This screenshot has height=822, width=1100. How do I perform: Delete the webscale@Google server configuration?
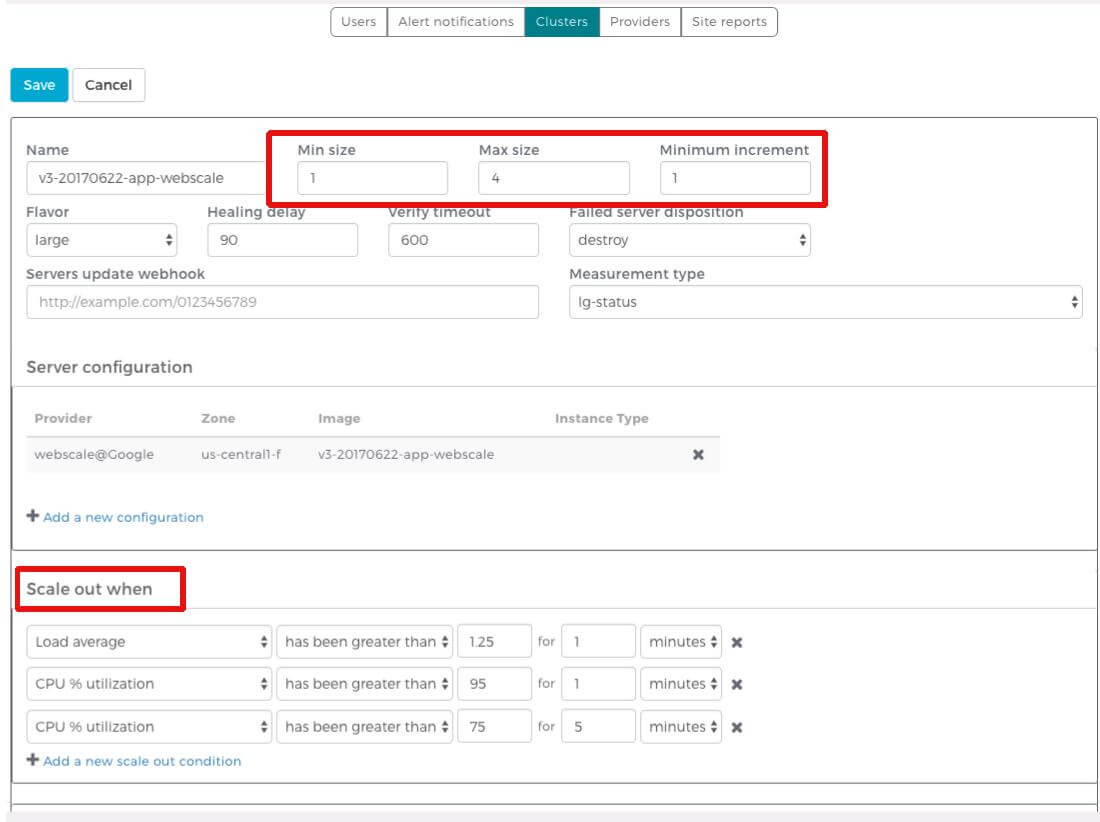tap(698, 454)
